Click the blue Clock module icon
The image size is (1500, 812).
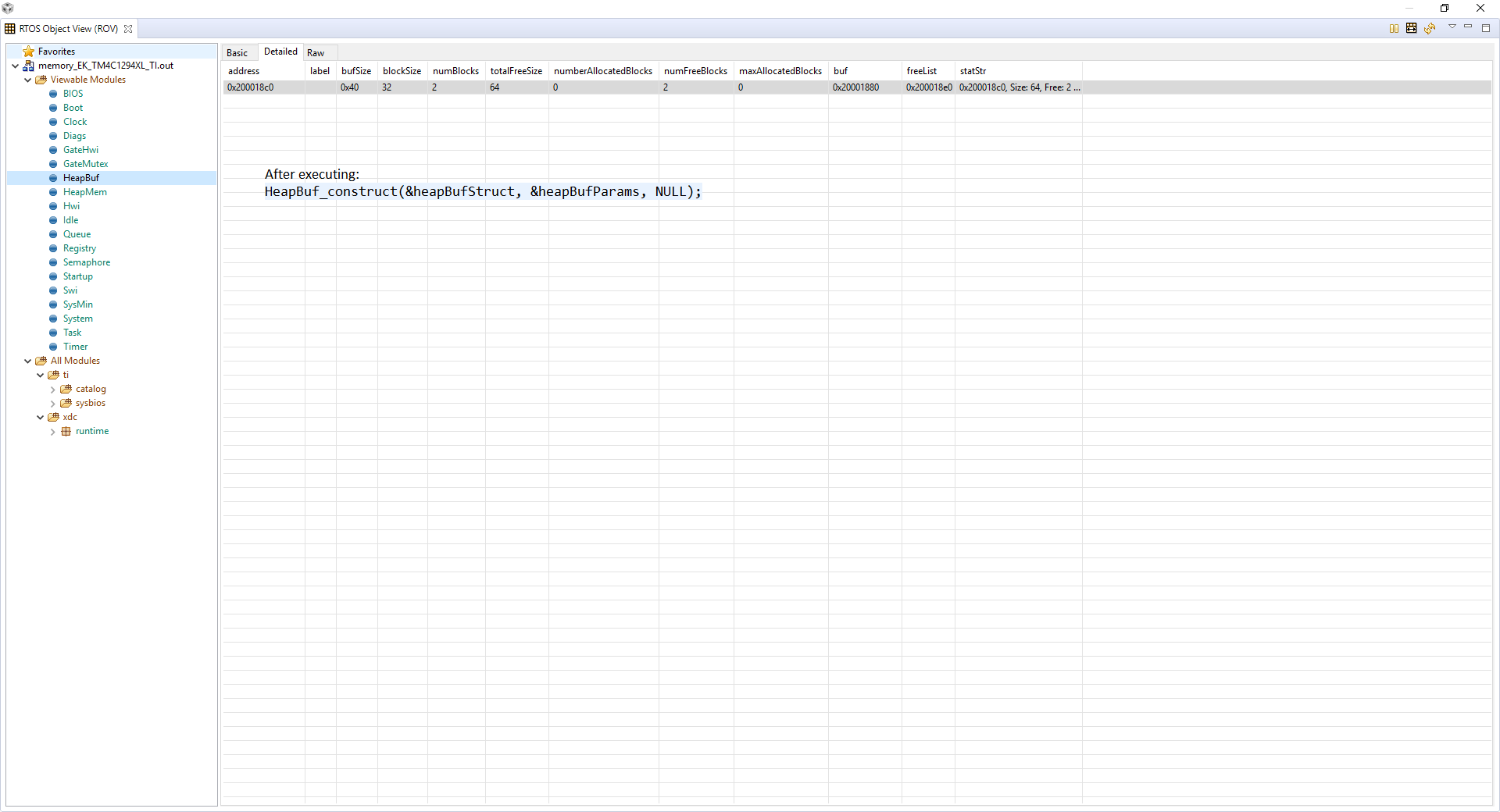click(x=53, y=122)
